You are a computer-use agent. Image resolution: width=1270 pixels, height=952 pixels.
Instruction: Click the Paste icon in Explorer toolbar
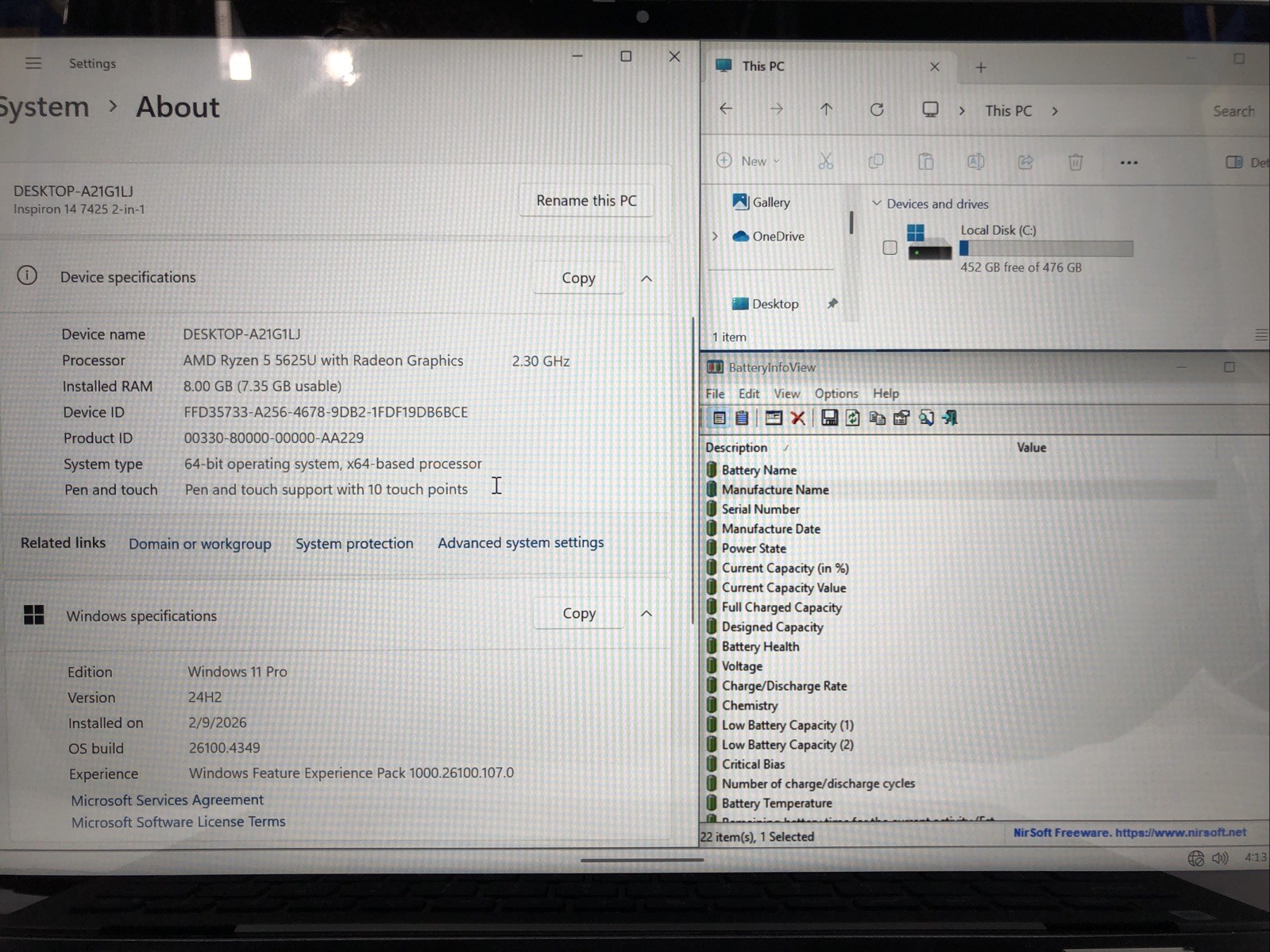click(926, 161)
